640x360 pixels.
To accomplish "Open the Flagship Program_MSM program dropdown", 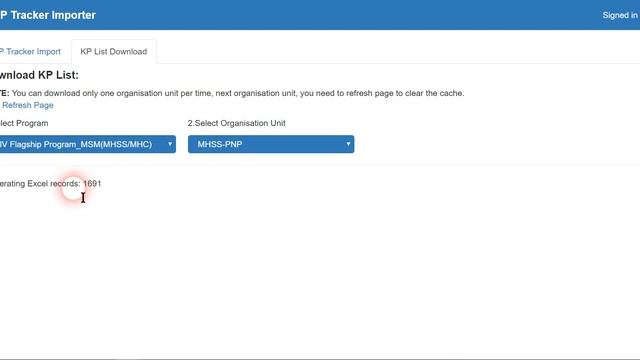I will (x=88, y=144).
